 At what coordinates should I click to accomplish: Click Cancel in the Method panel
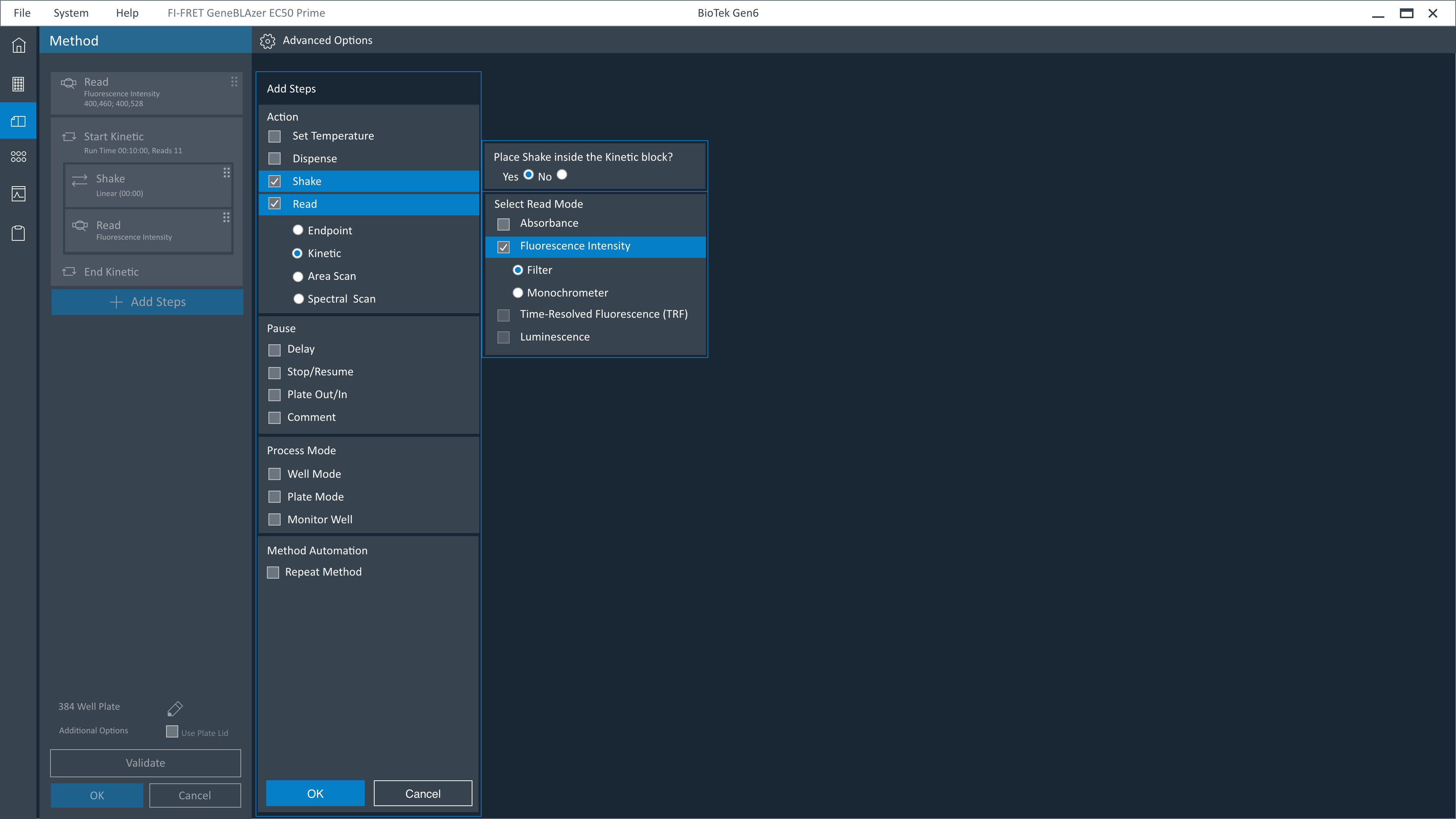click(x=195, y=795)
